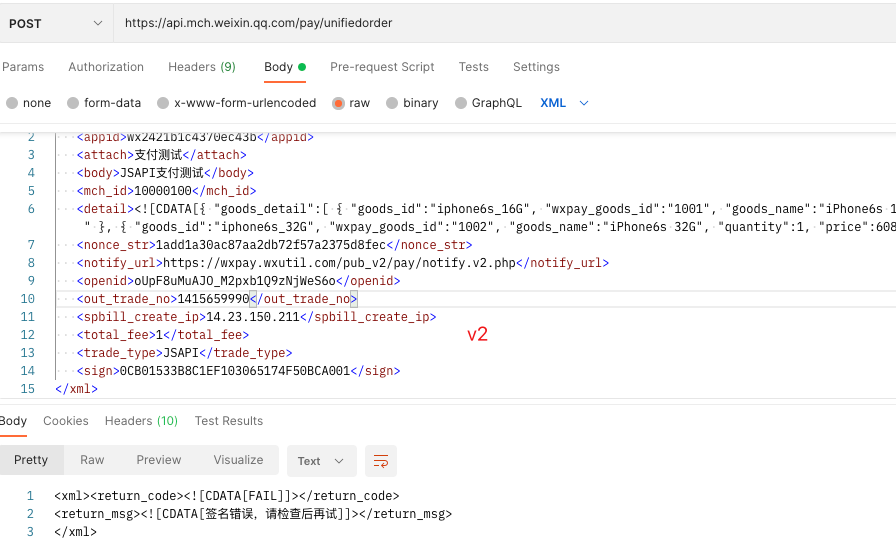896x545 pixels.
Task: Select the none body type radio
Action: 12,103
